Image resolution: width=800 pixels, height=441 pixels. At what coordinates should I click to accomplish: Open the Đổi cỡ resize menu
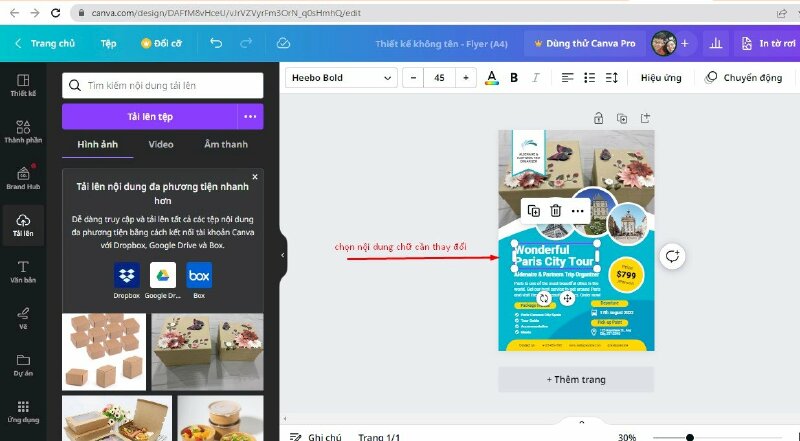[x=161, y=43]
